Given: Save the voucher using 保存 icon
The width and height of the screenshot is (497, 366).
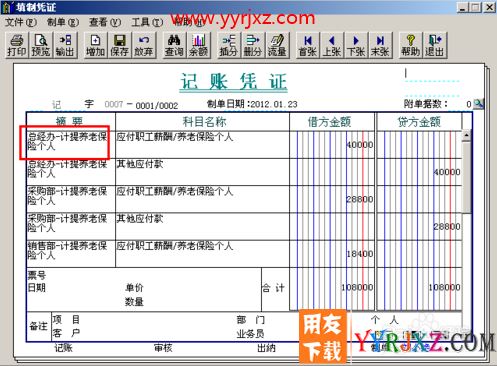Looking at the screenshot, I should [x=119, y=45].
